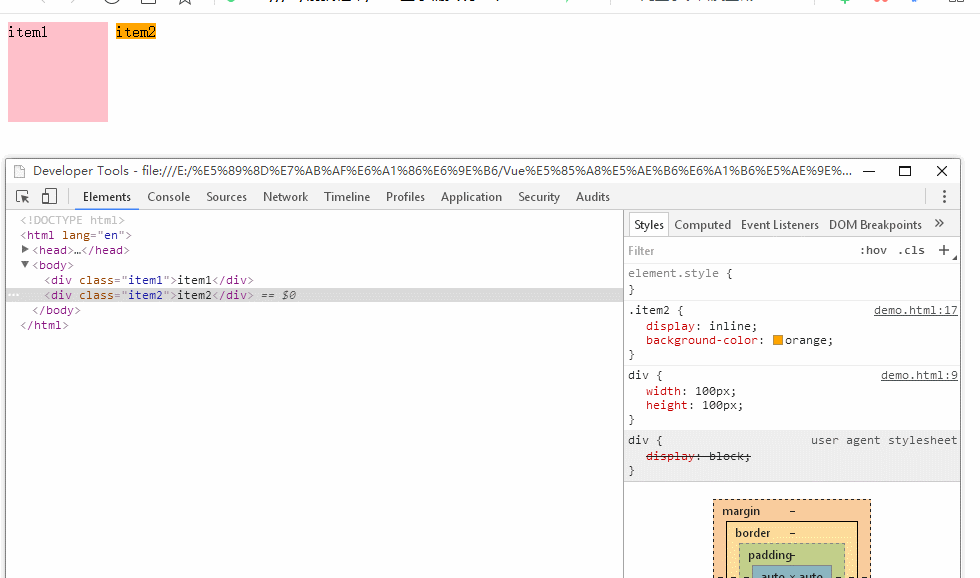Viewport: 980px width, 578px height.
Task: Click the padding label in box model
Action: 770,555
